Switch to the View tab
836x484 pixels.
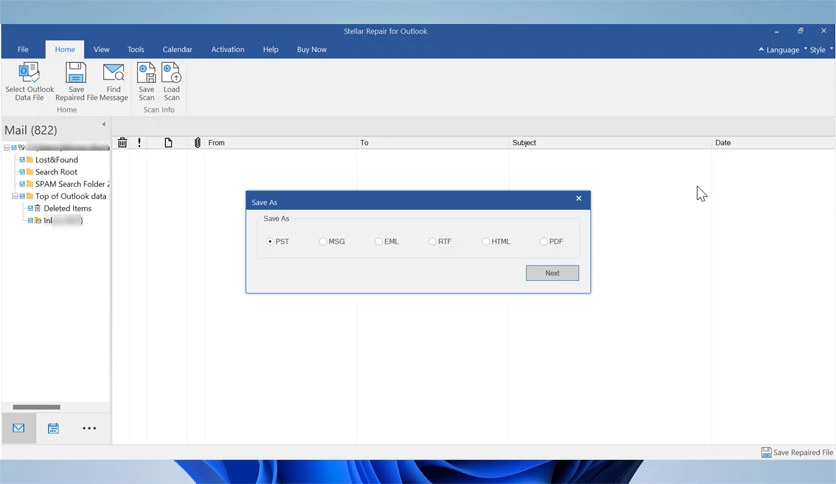pos(101,49)
